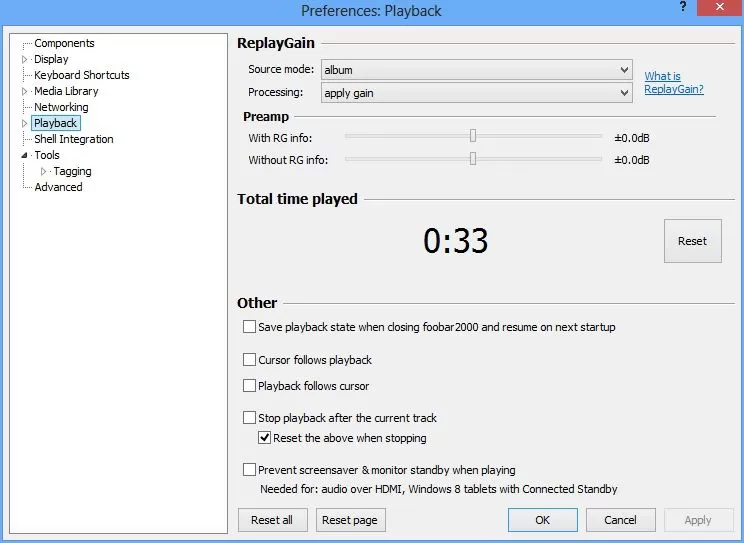Enable Stop playback after current track
The image size is (744, 543).
249,418
